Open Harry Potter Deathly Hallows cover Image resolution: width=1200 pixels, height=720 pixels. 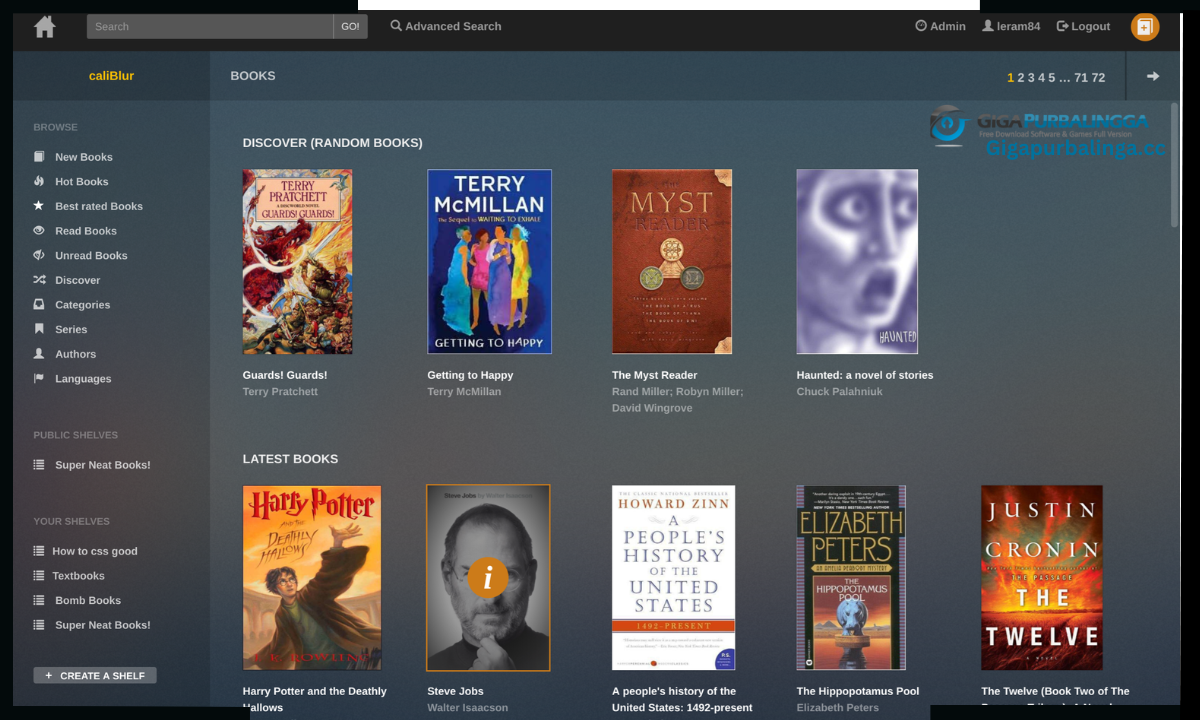tap(312, 578)
